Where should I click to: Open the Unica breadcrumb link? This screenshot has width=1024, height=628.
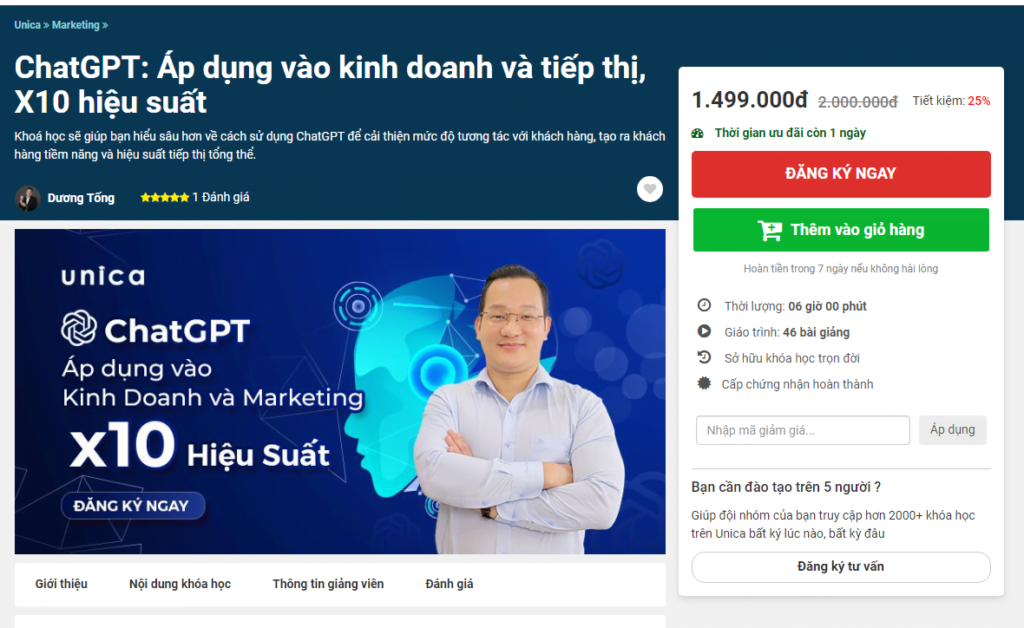27,25
